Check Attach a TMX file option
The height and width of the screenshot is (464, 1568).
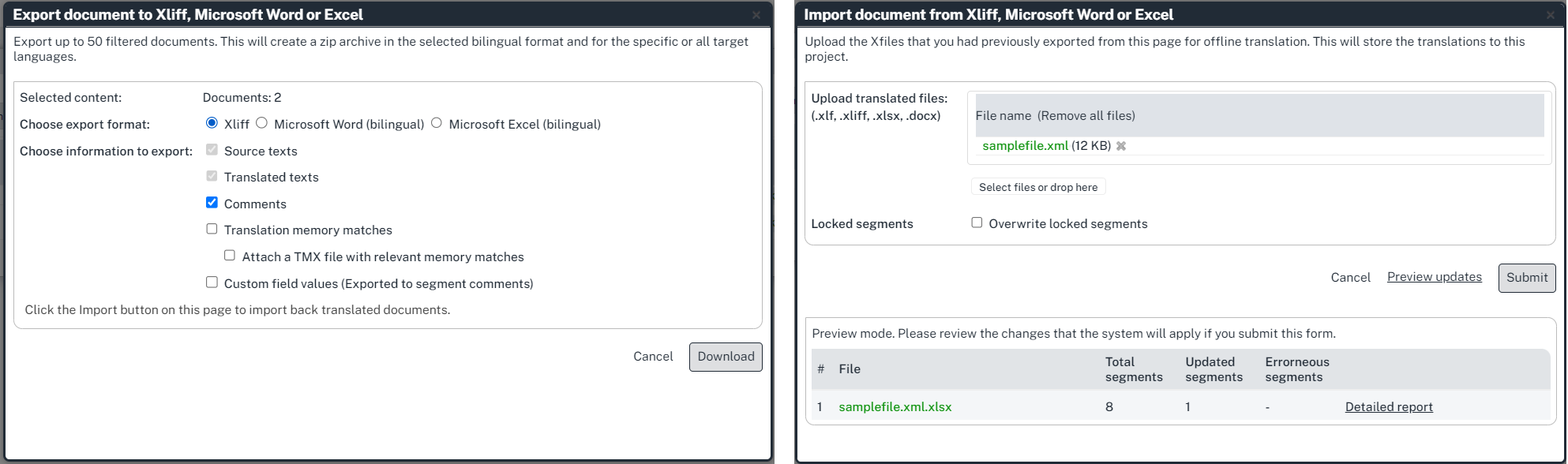coord(230,256)
